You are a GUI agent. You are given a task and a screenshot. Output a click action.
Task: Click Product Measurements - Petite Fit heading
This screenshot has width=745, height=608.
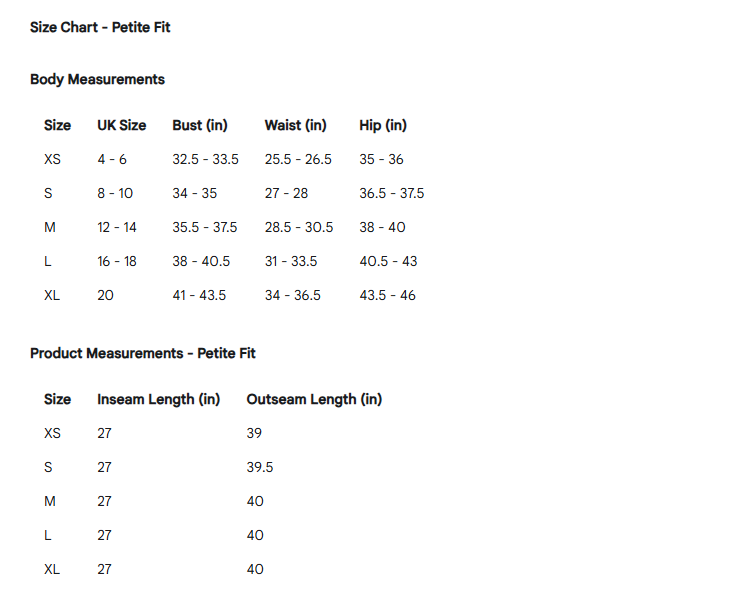143,353
